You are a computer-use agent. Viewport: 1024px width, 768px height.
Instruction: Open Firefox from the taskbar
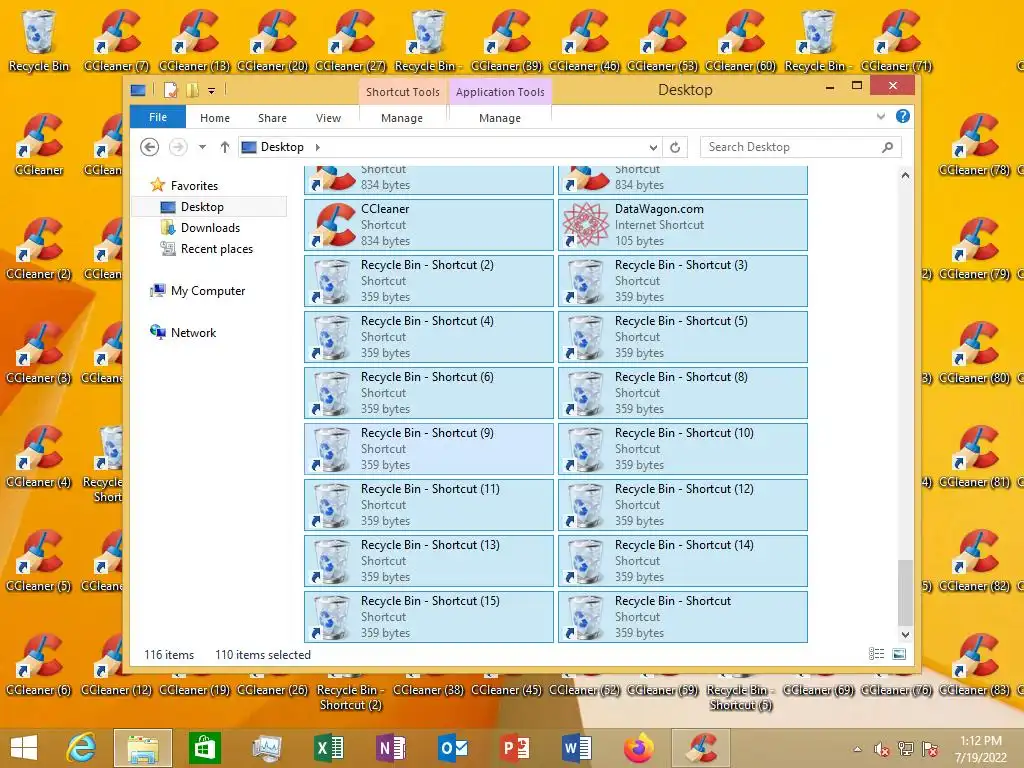tap(639, 748)
